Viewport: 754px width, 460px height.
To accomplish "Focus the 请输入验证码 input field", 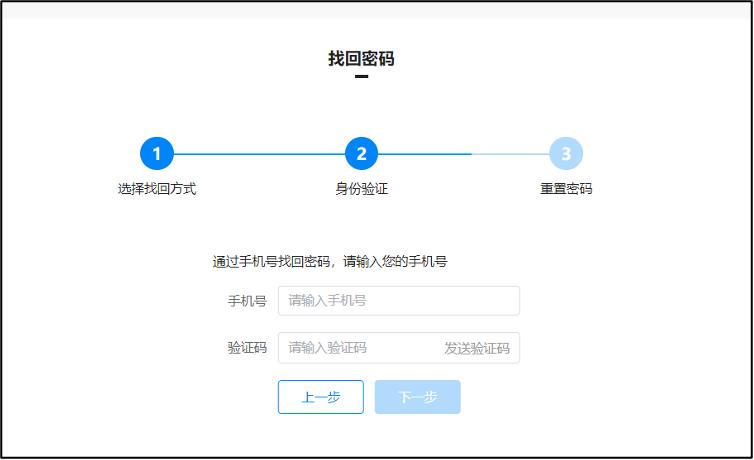I will pyautogui.click(x=358, y=348).
